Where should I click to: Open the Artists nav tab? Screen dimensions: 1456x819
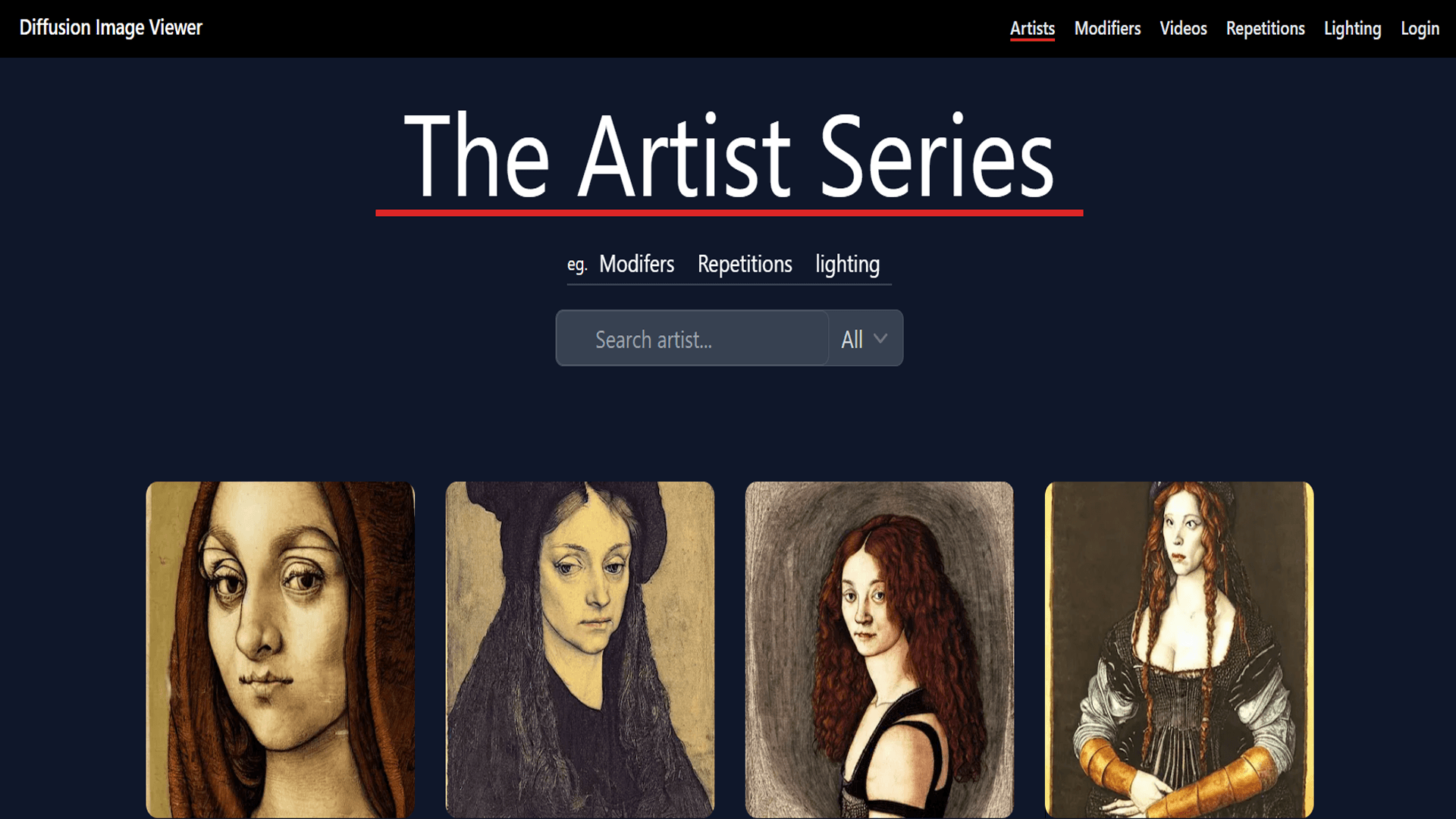[x=1032, y=29]
